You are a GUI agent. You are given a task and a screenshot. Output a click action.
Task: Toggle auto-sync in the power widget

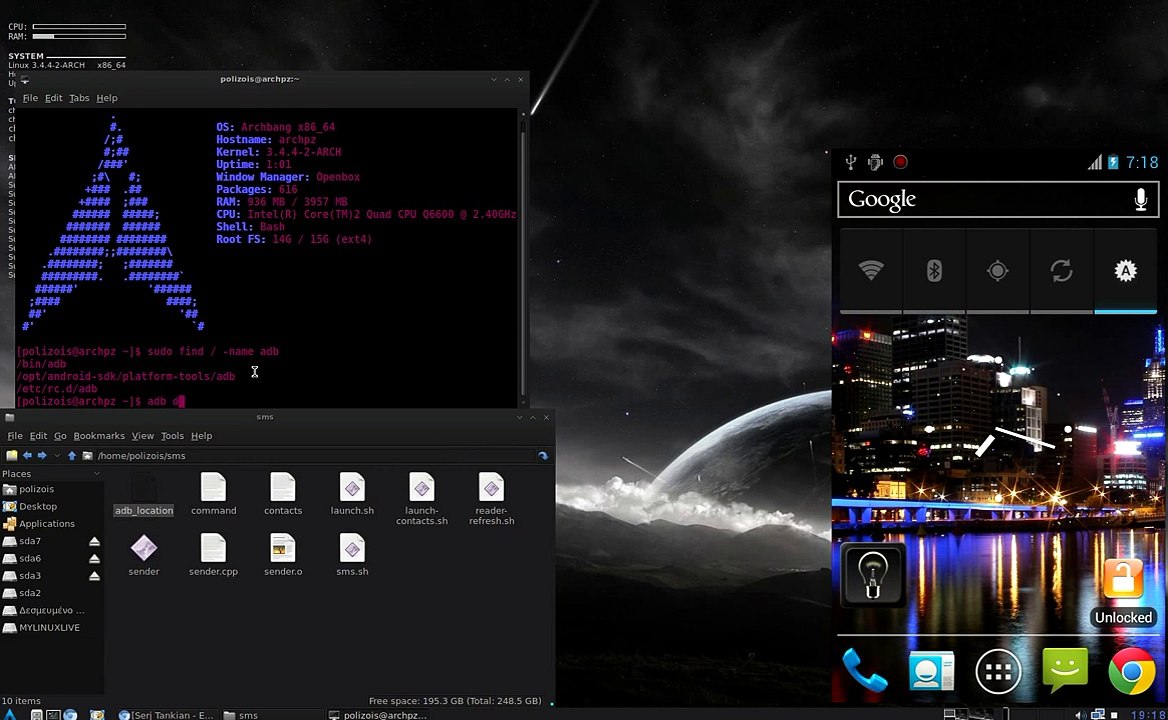coord(1061,270)
